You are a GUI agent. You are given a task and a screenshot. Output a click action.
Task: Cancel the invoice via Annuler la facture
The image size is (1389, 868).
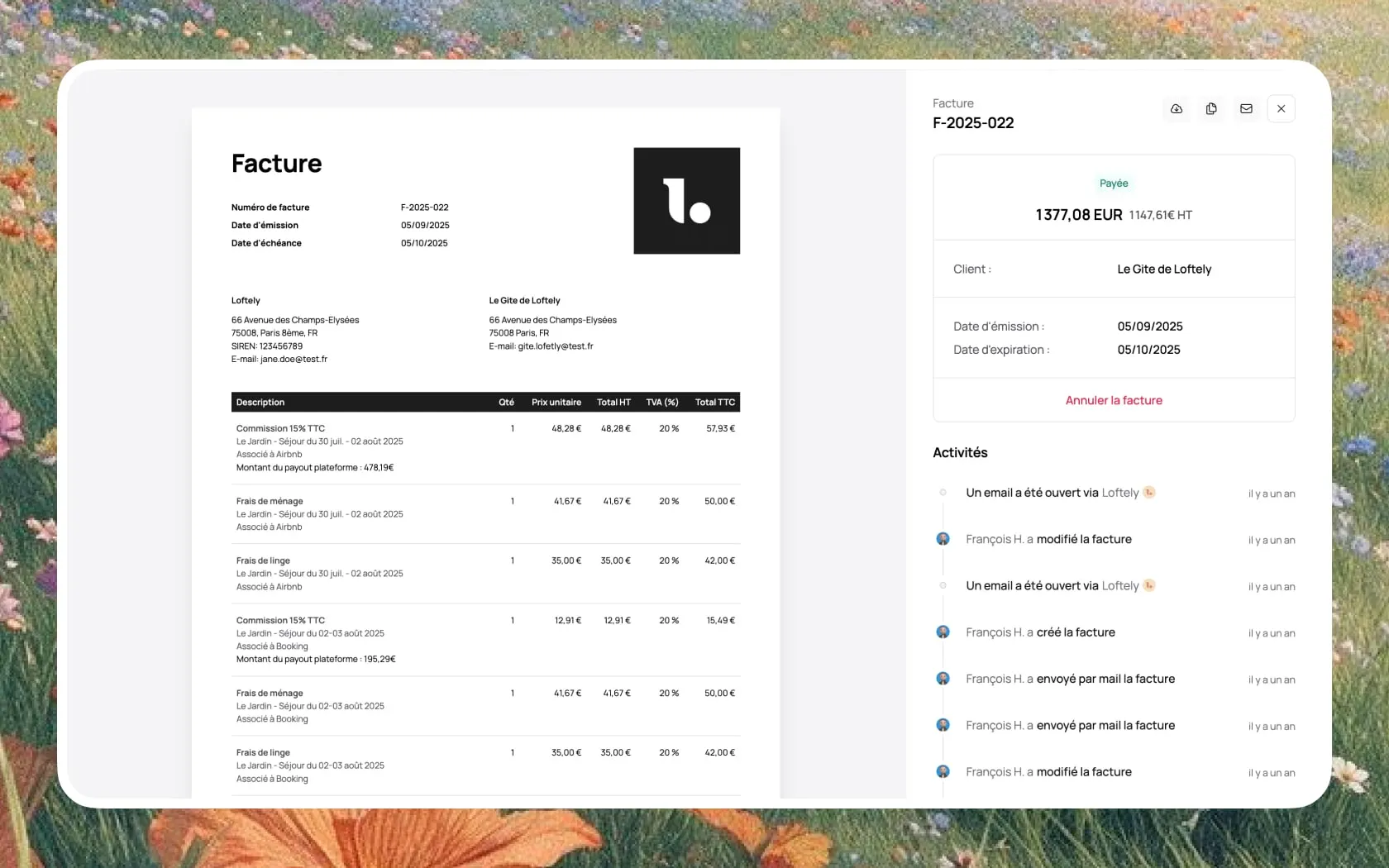(x=1114, y=400)
